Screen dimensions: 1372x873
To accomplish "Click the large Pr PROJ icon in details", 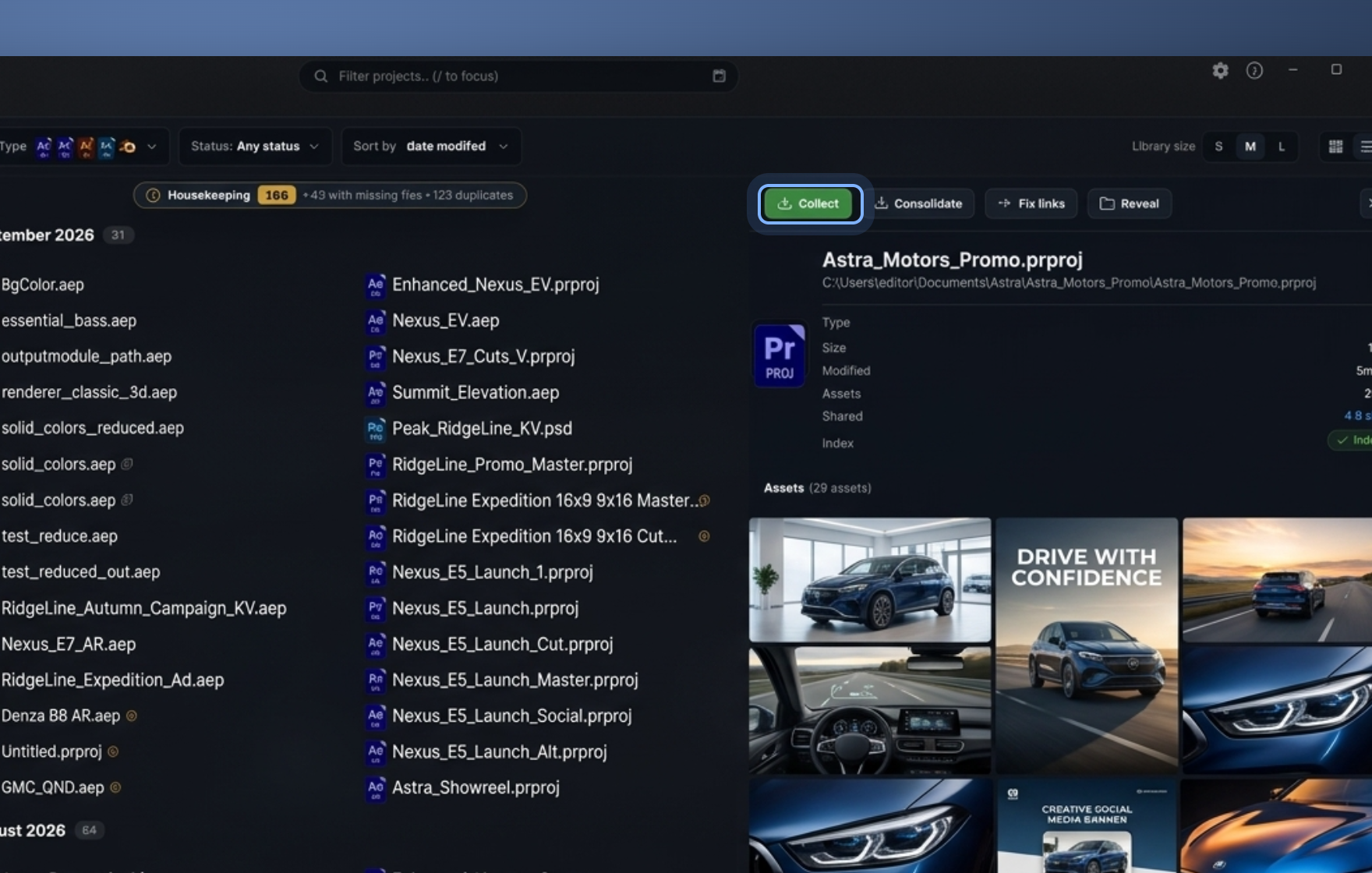I will pos(780,355).
